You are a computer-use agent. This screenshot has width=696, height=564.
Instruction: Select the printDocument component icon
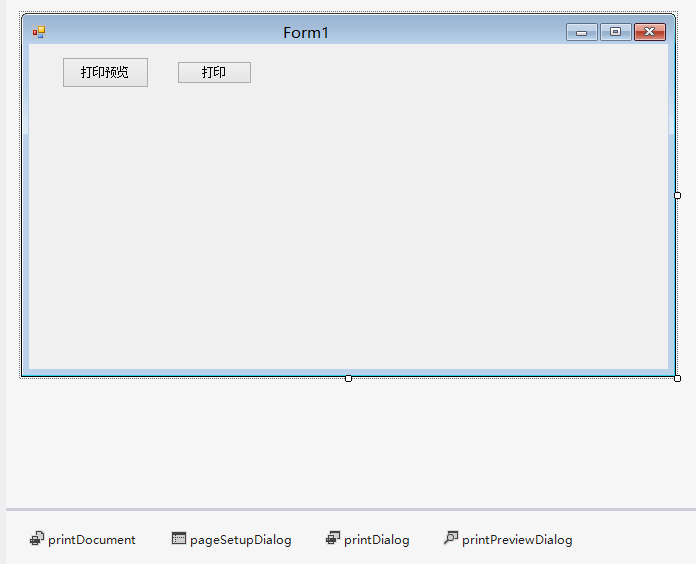(37, 538)
